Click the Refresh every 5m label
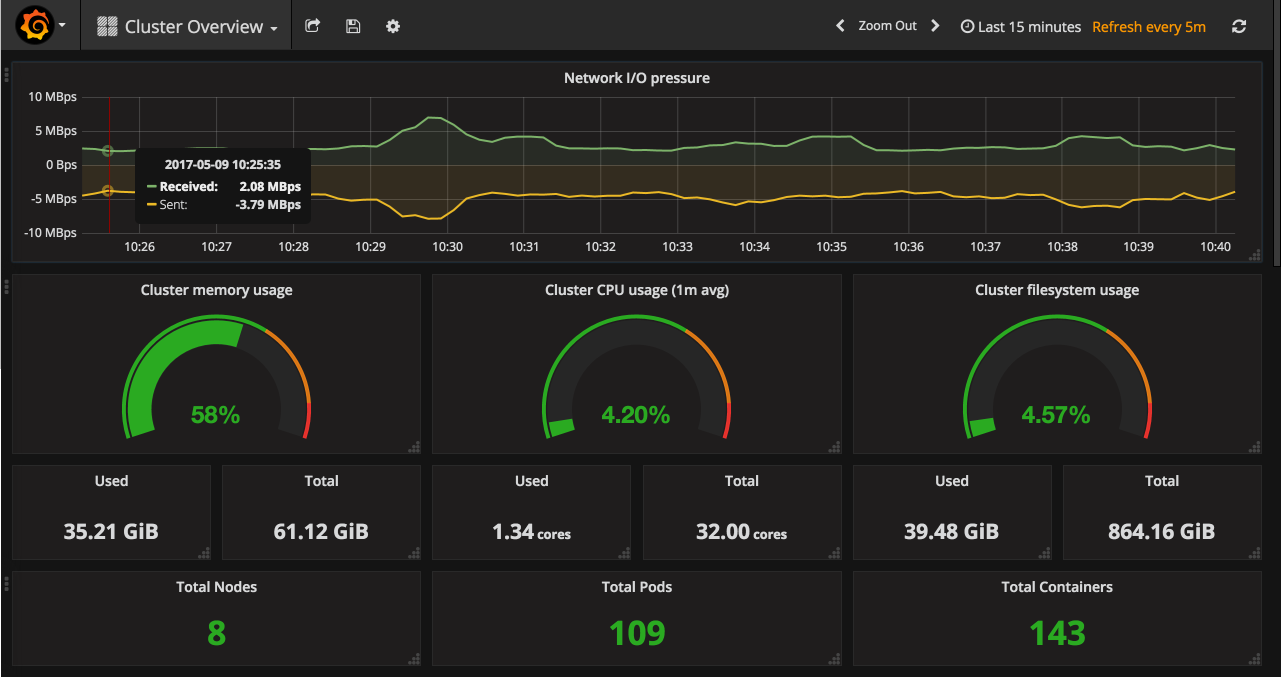The height and width of the screenshot is (677, 1281). [x=1149, y=27]
